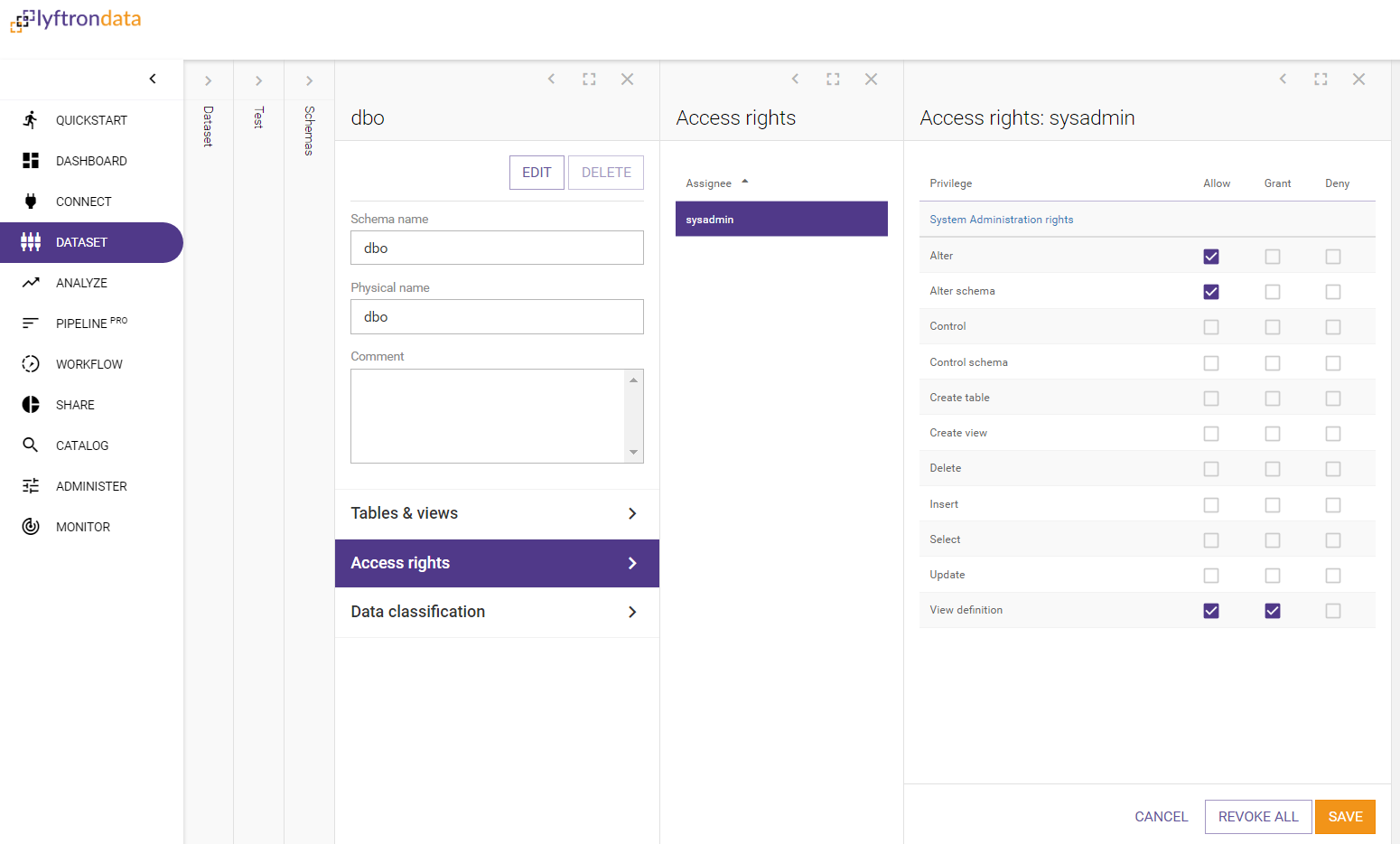This screenshot has height=844, width=1400.
Task: Open Data classification section
Action: (497, 612)
